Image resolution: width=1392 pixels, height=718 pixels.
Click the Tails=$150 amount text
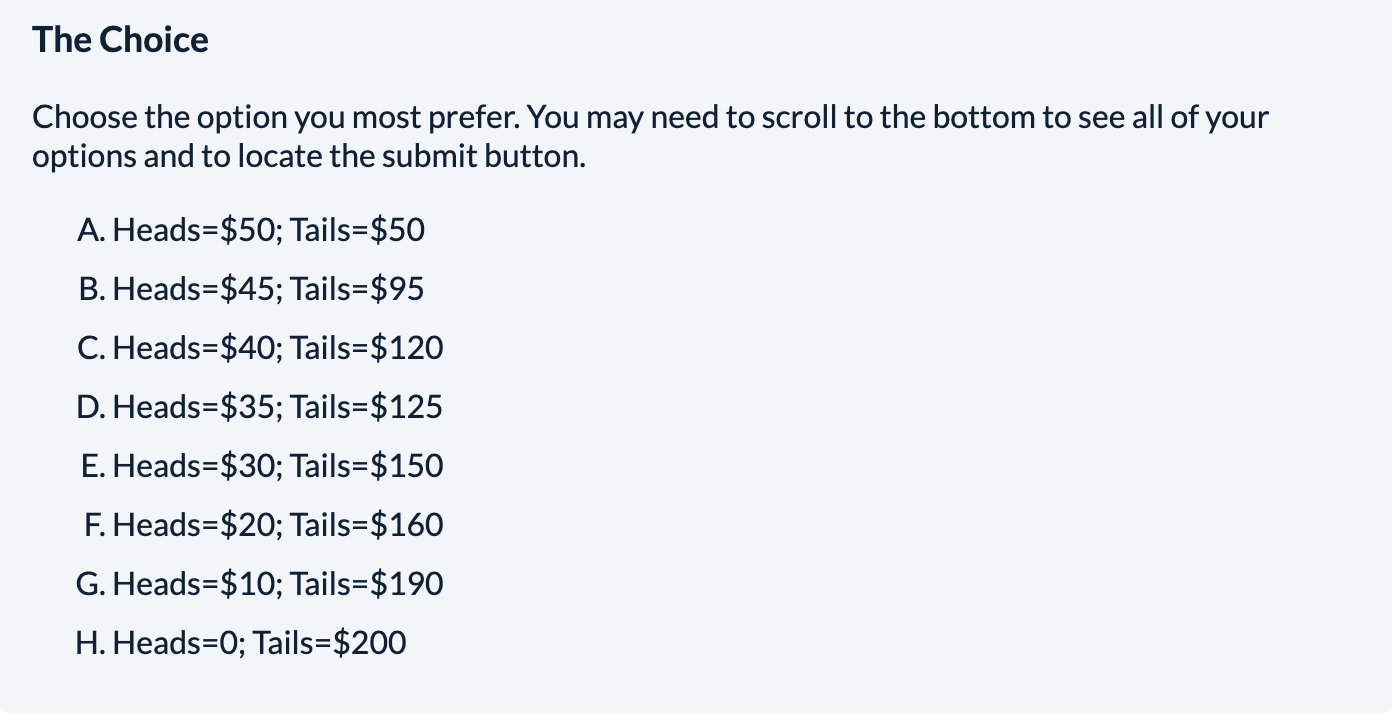367,467
